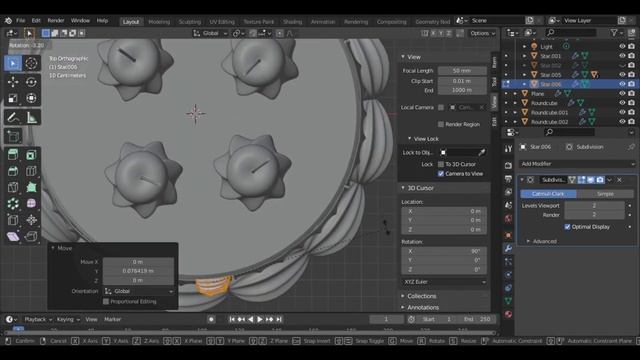Open the Render properties tab
Viewport: 640px width, 360px height.
[508, 165]
